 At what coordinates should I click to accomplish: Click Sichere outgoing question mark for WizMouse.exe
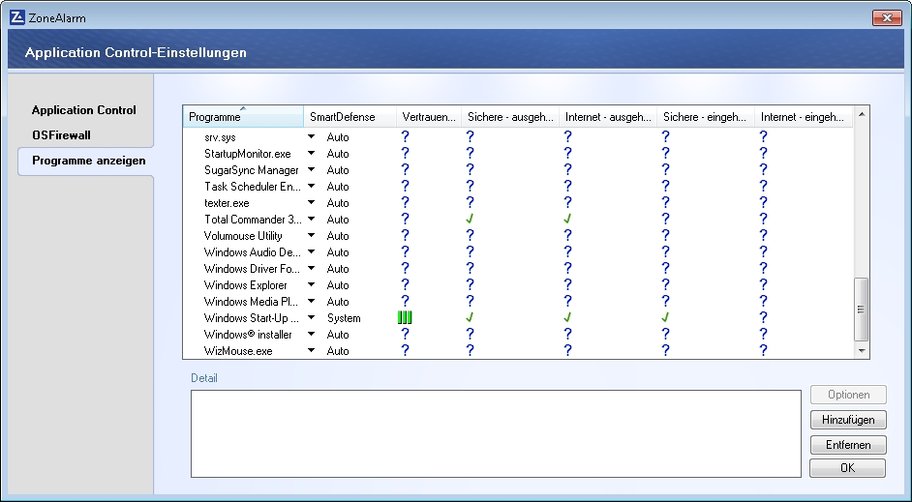tap(469, 350)
